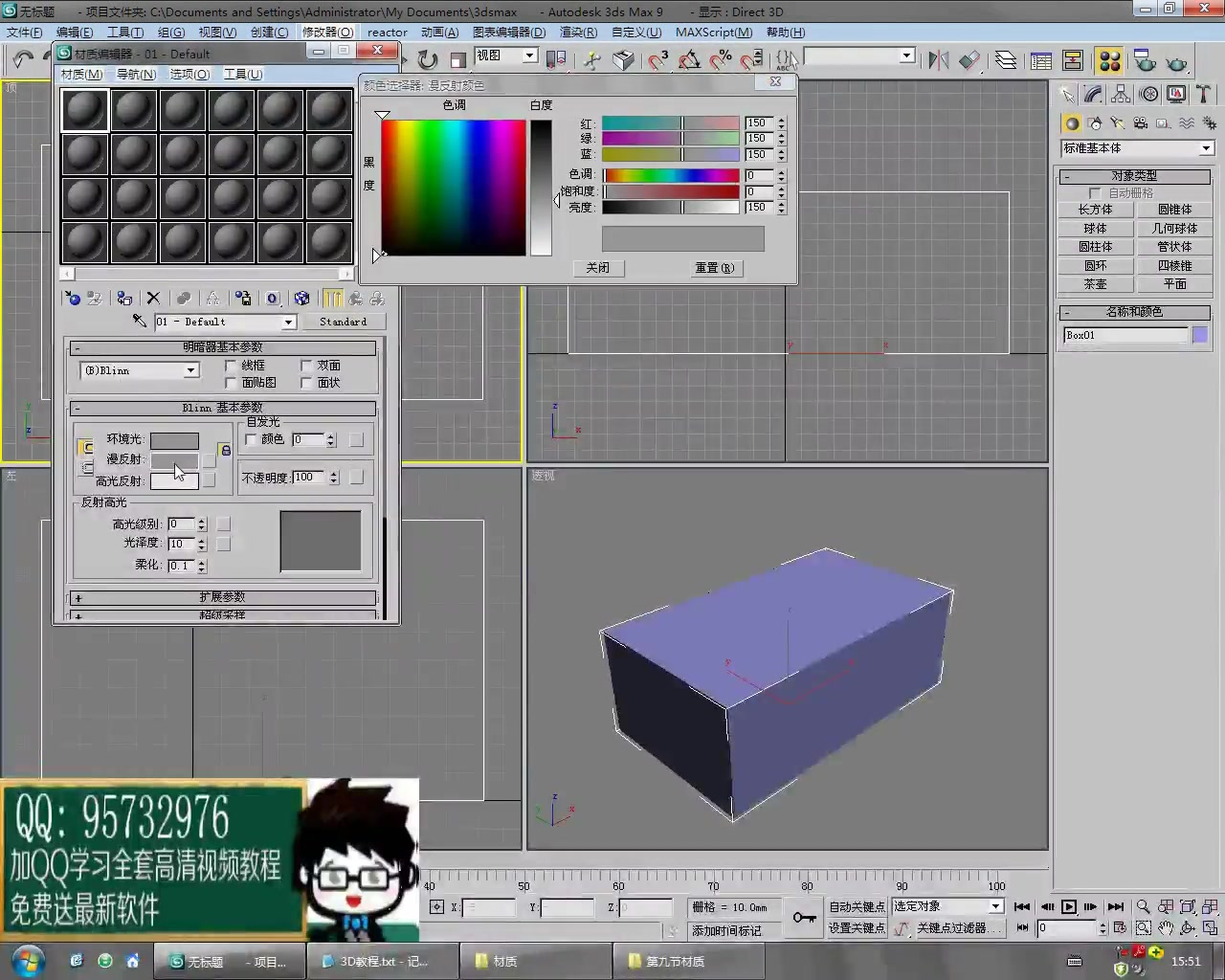The width and height of the screenshot is (1225, 980).
Task: Click the Make Material Copy icon
Action: [x=183, y=298]
